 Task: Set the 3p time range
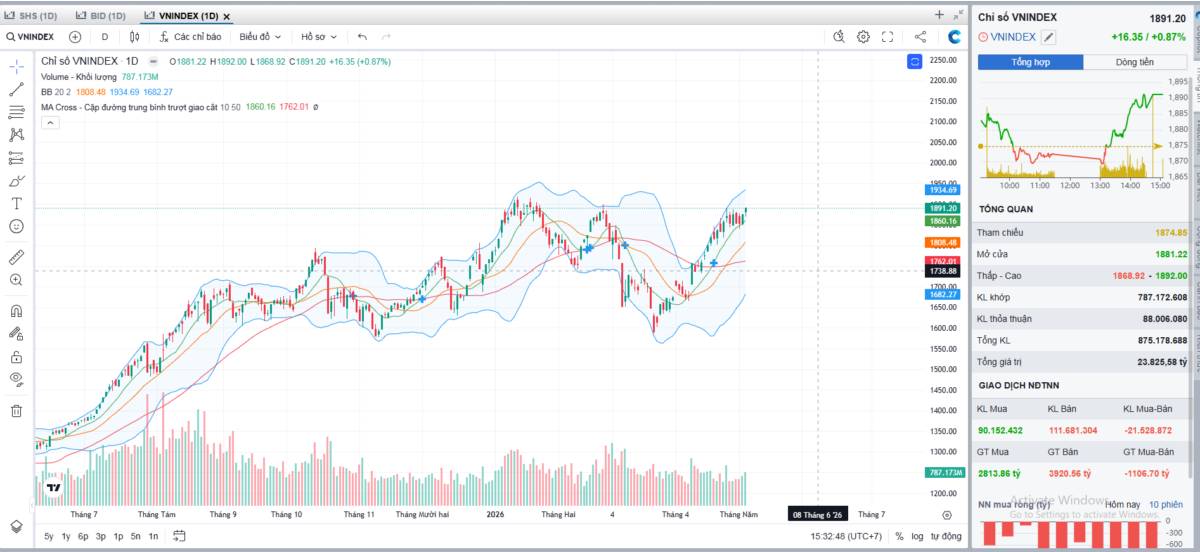(101, 537)
